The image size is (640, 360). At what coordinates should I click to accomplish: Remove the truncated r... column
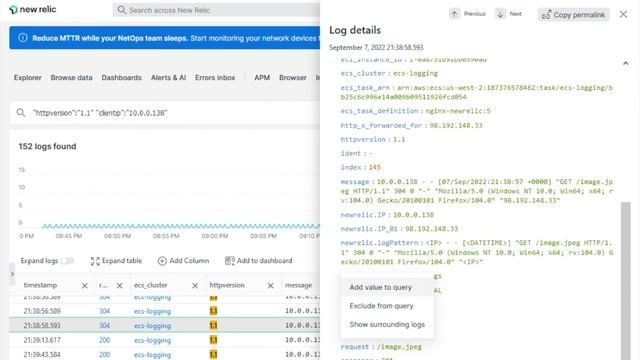coord(119,285)
